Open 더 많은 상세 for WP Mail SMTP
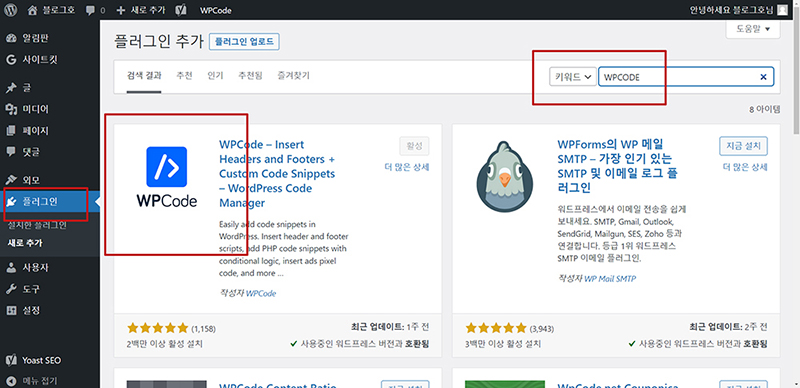Screen dimensions: 800x388 click(745, 167)
